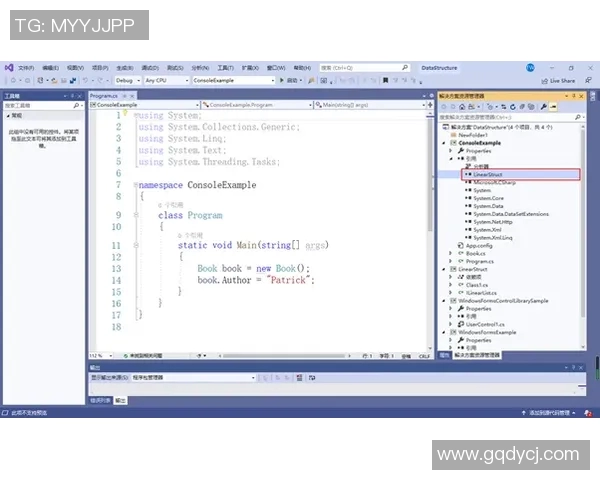This screenshot has width=600, height=480.
Task: Select the DataStructure solution node
Action: click(x=497, y=127)
